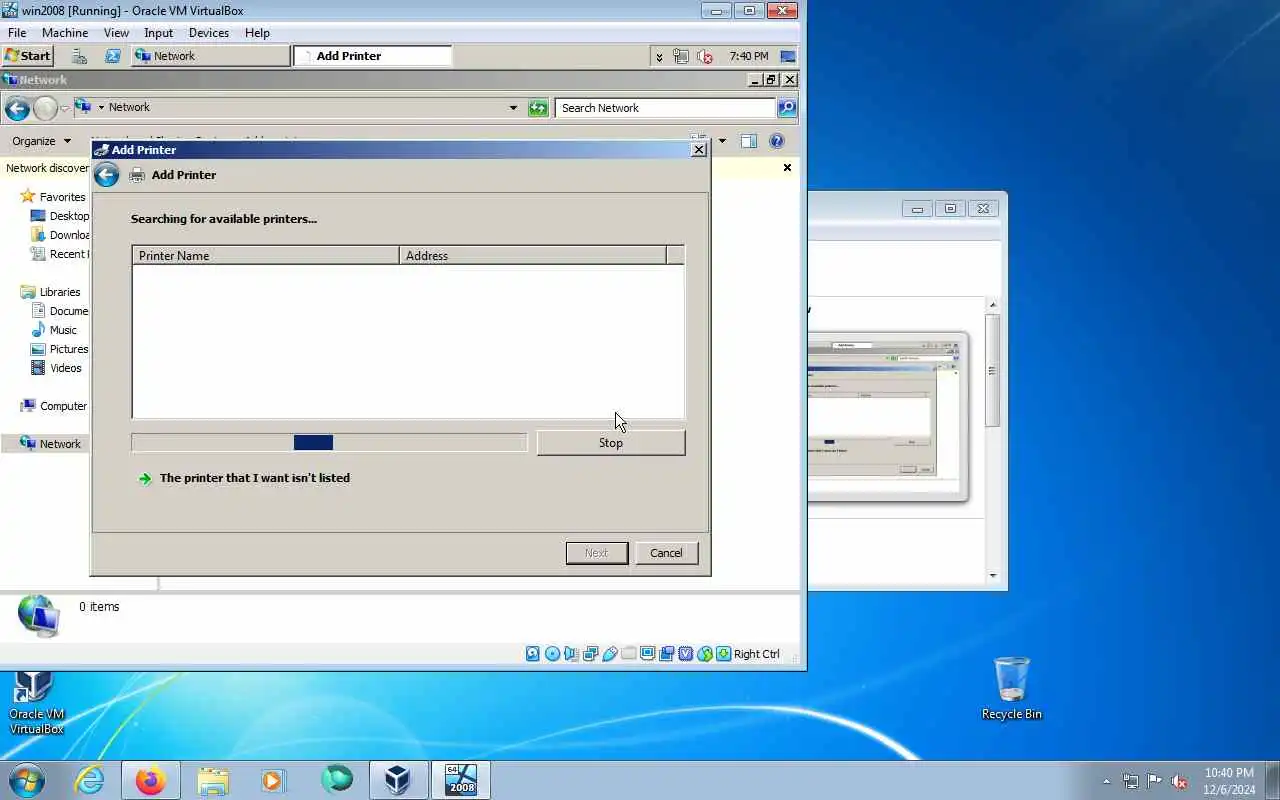1280x800 pixels.
Task: Click the printer search progress bar
Action: coord(329,443)
